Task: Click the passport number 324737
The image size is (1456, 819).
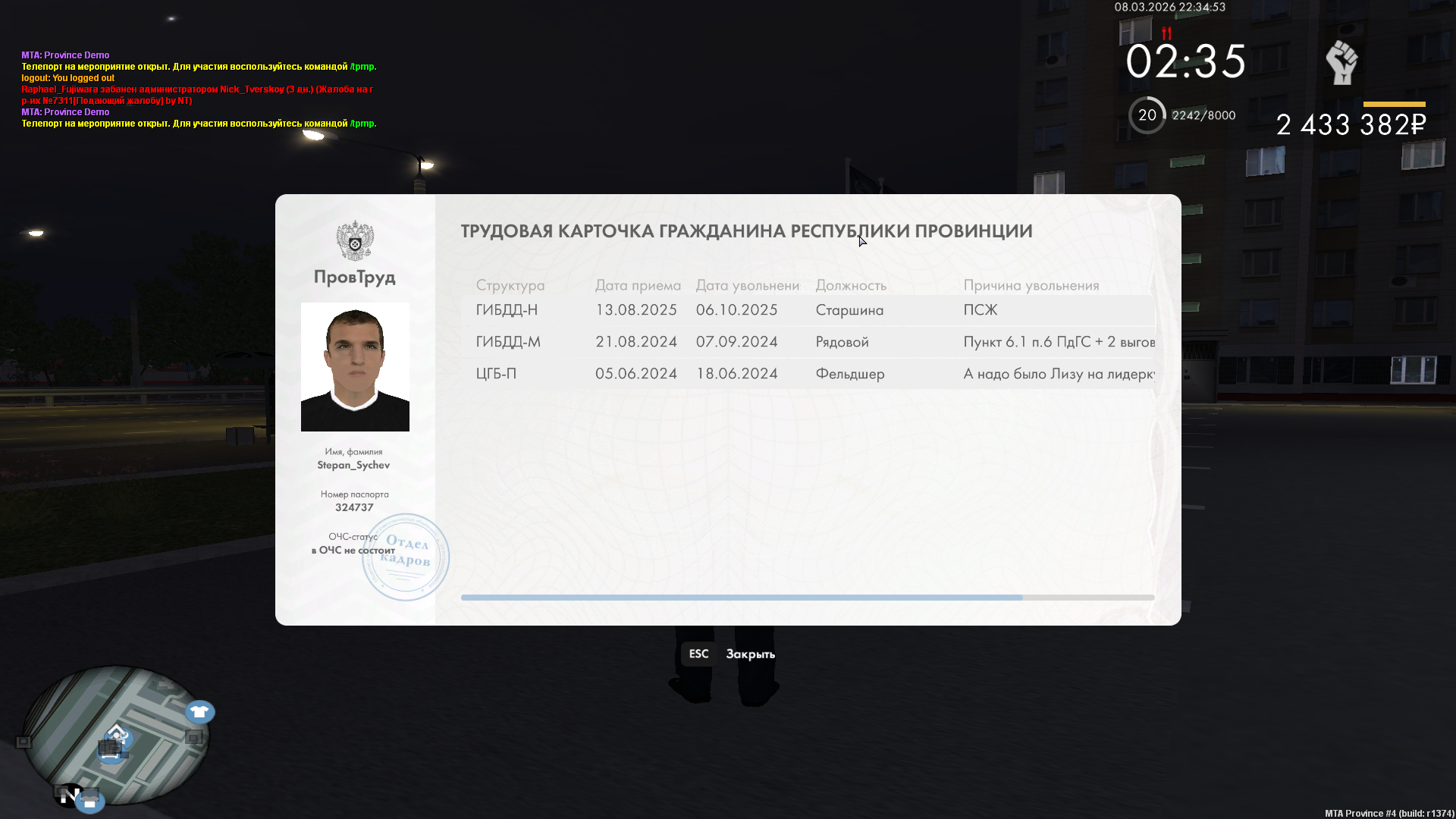Action: [354, 507]
